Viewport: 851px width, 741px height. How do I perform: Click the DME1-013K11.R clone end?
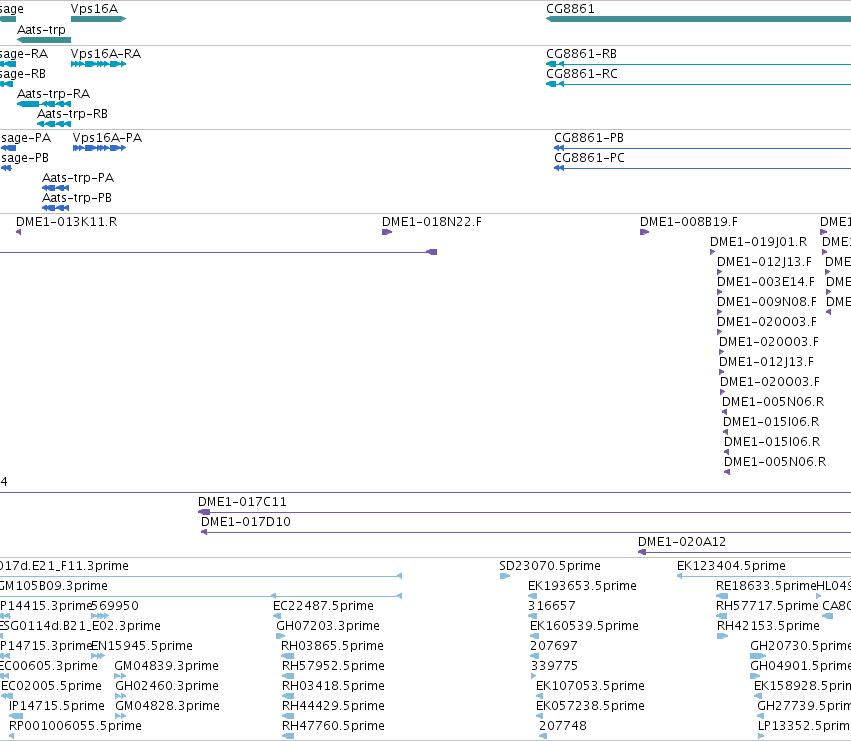click(x=66, y=222)
